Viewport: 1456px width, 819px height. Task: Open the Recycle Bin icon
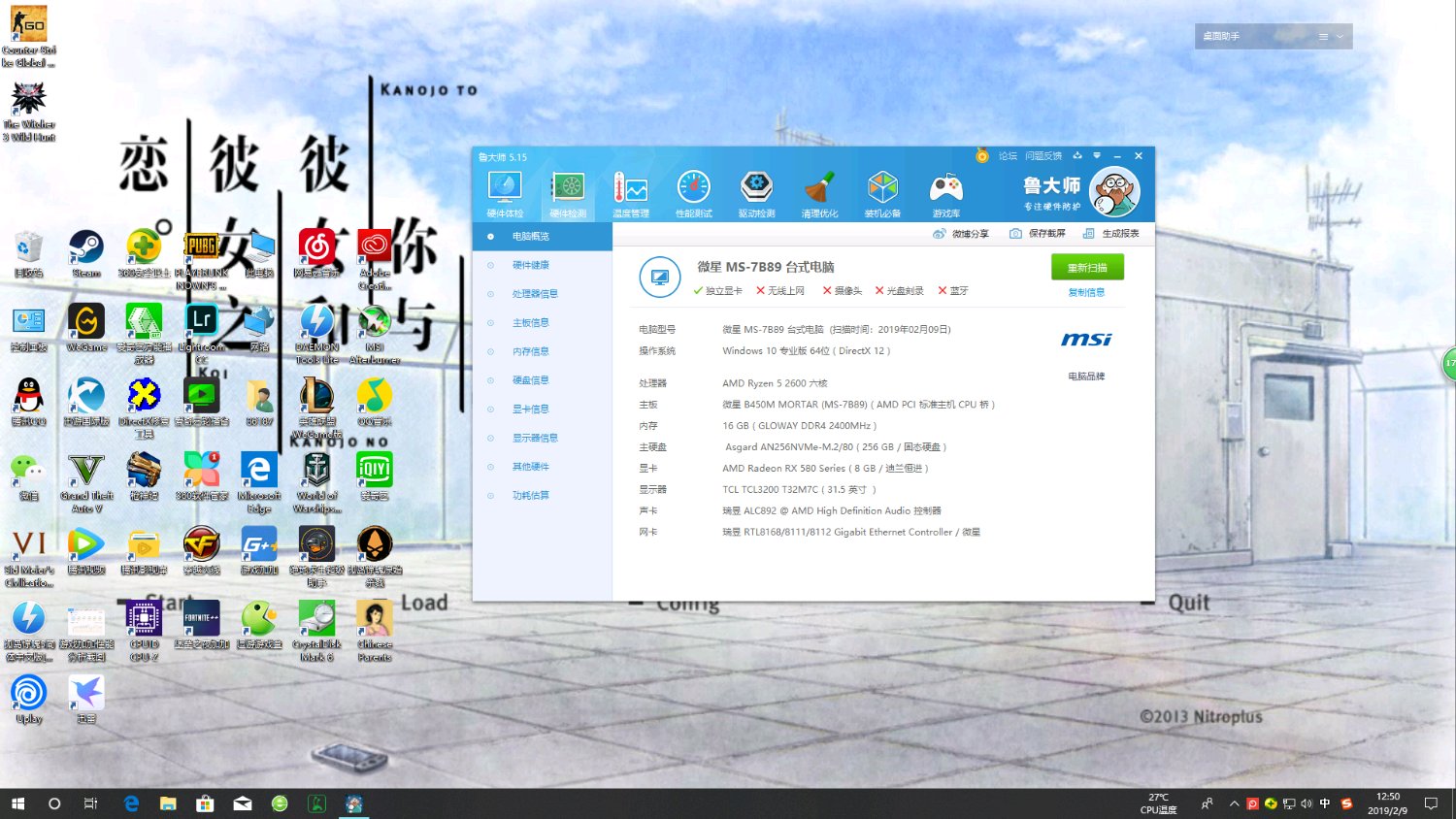[29, 254]
